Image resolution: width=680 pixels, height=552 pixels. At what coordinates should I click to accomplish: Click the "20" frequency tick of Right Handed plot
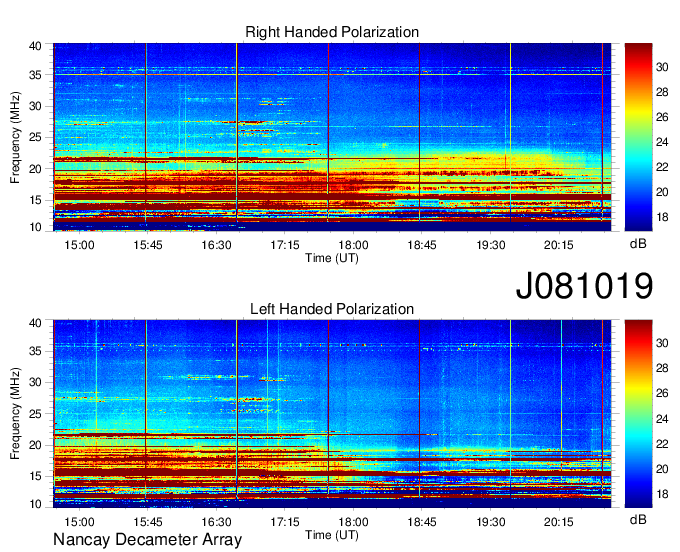(35, 169)
